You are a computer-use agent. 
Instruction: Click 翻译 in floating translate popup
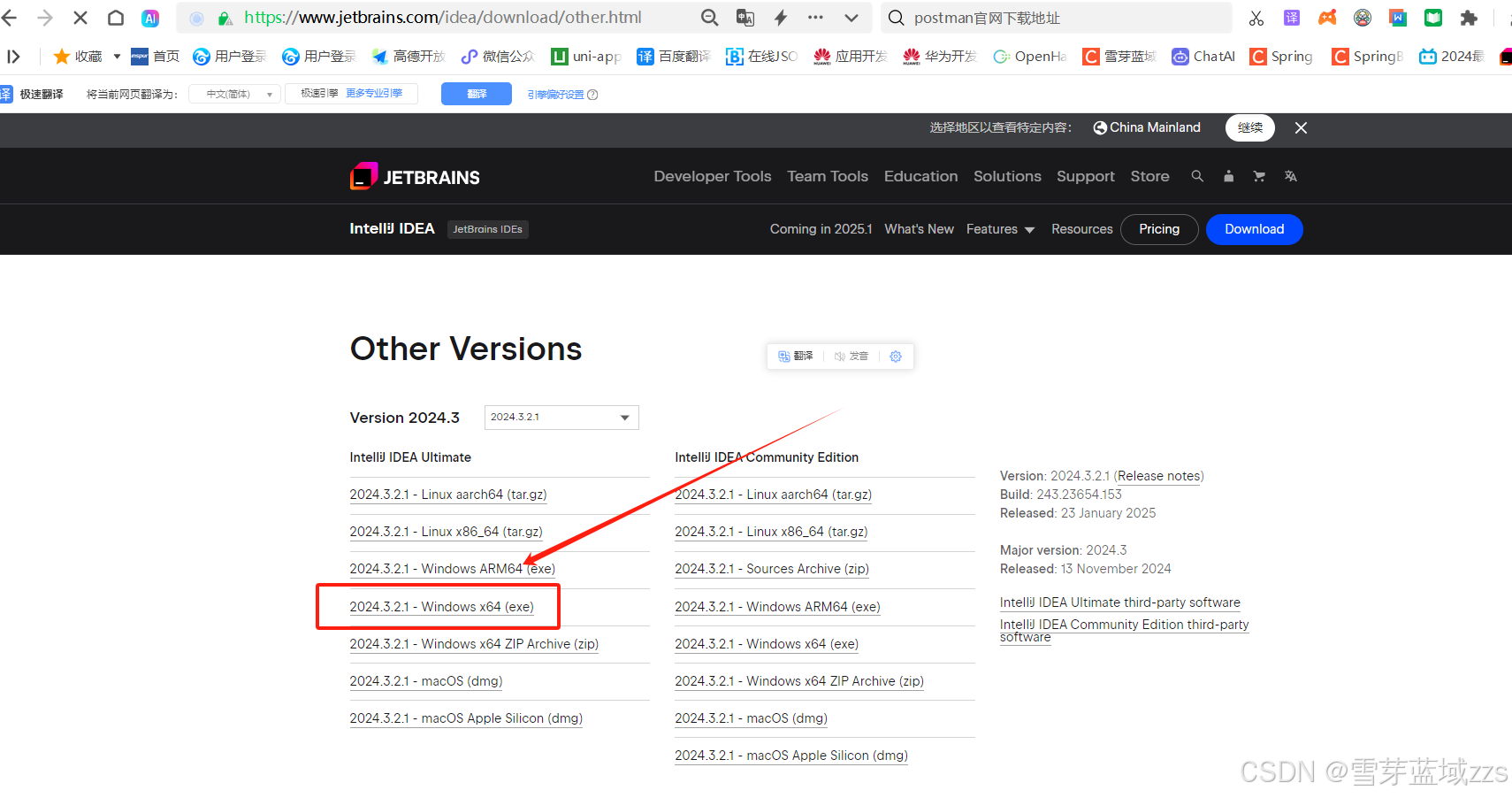click(x=796, y=357)
